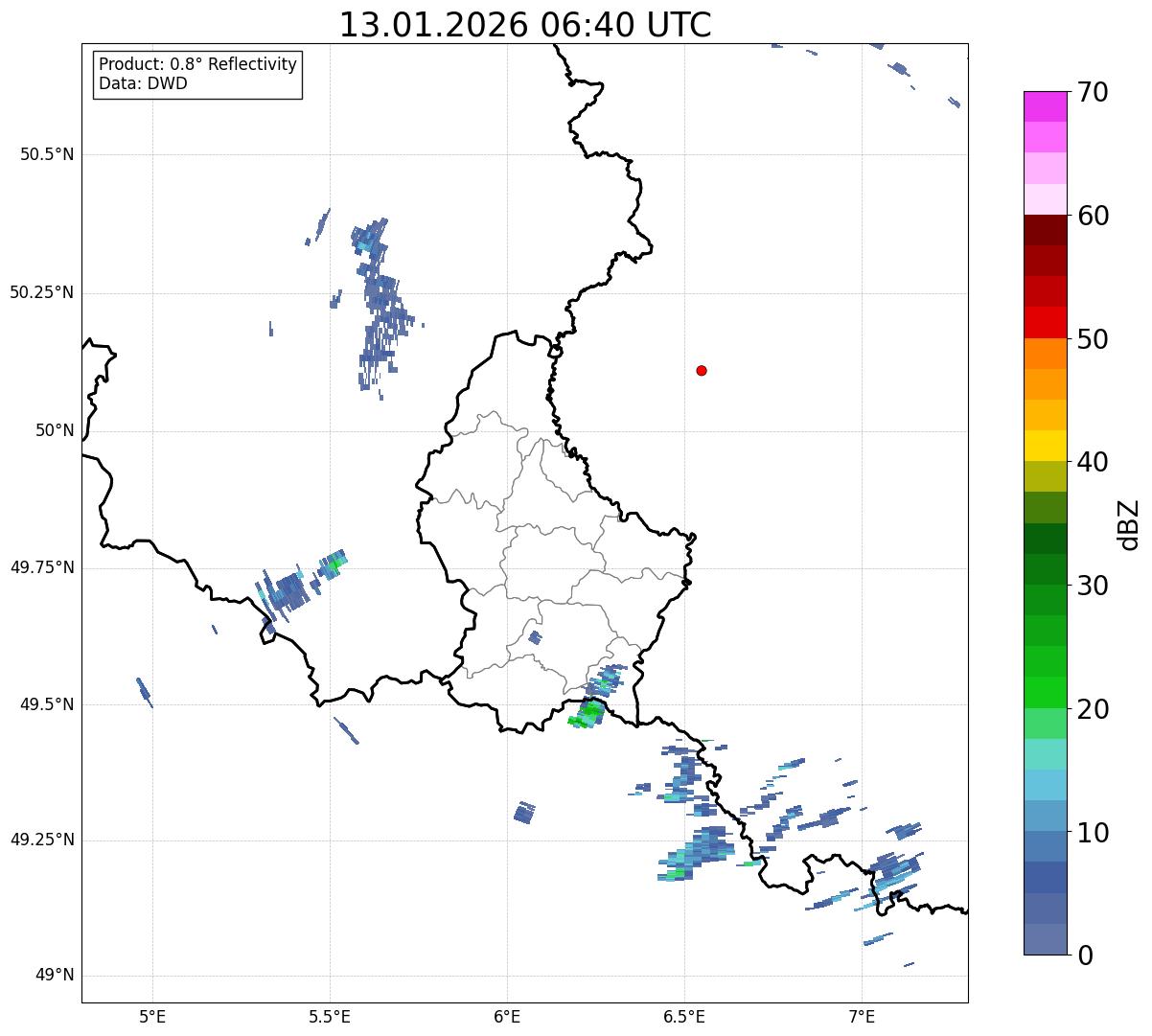
Task: Click the dark maroon 60 dBZ segment
Action: (1045, 230)
